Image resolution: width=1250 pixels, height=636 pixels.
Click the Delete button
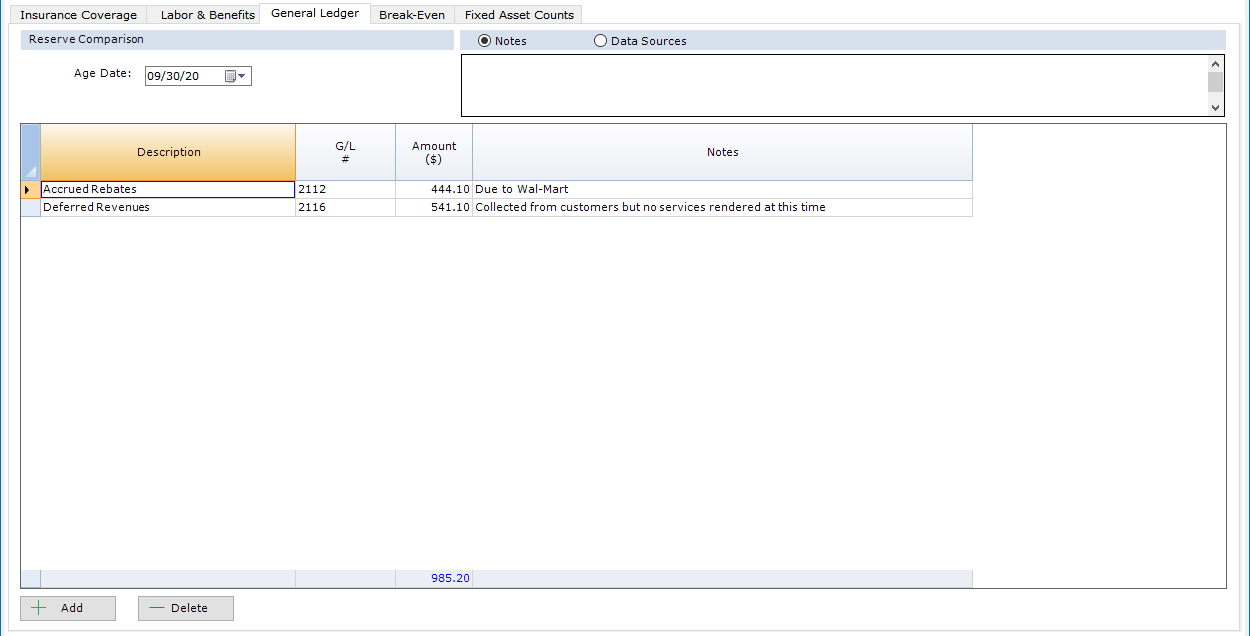185,608
